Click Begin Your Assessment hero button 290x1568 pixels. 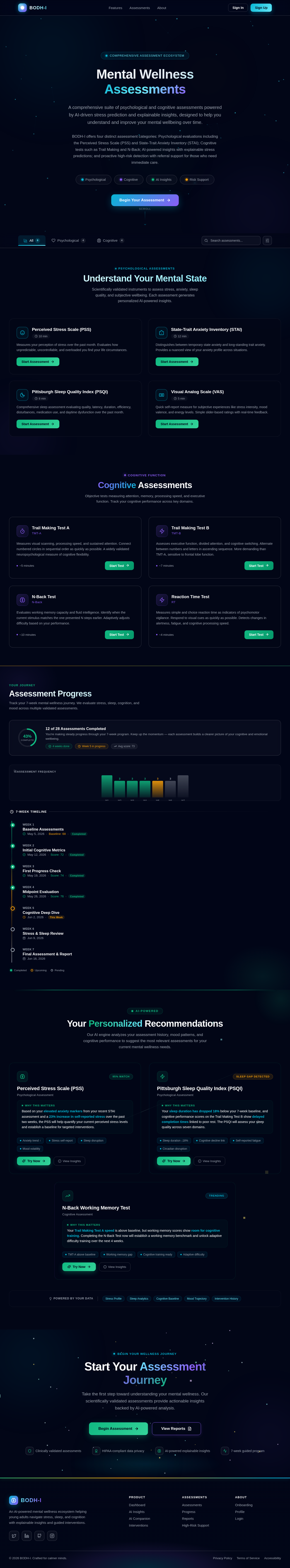click(x=145, y=200)
